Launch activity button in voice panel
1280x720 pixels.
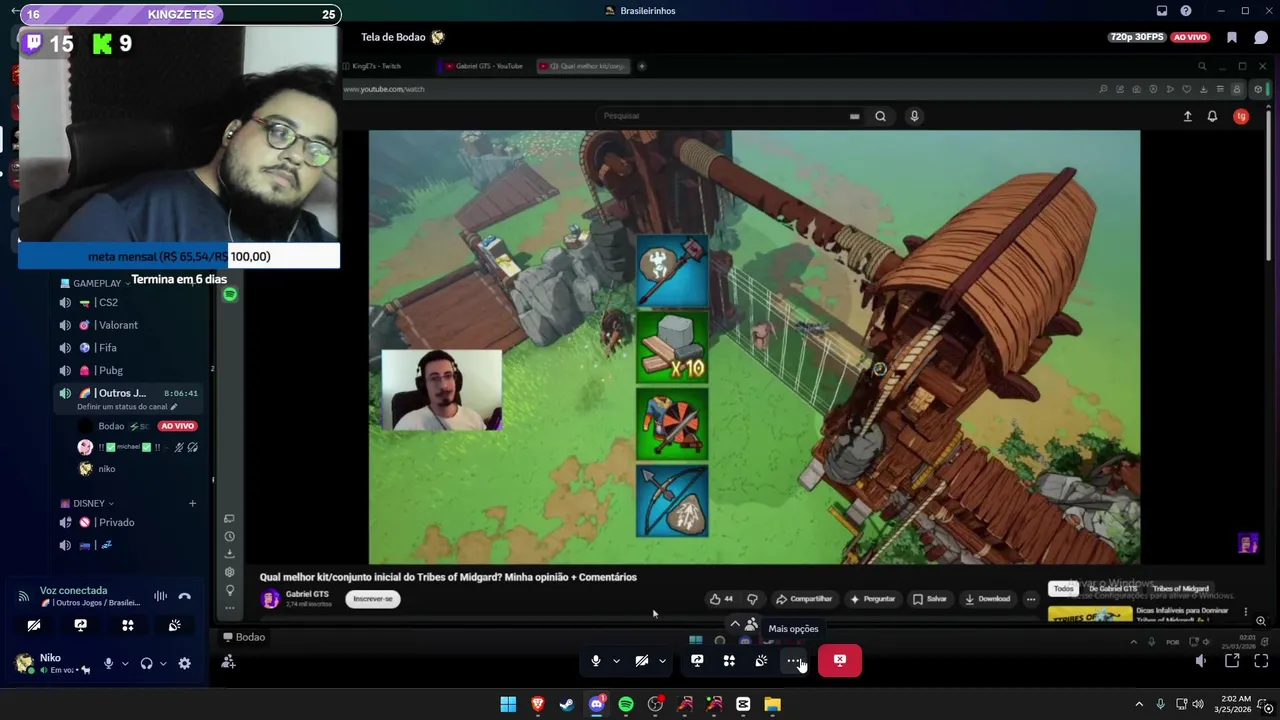click(x=128, y=625)
